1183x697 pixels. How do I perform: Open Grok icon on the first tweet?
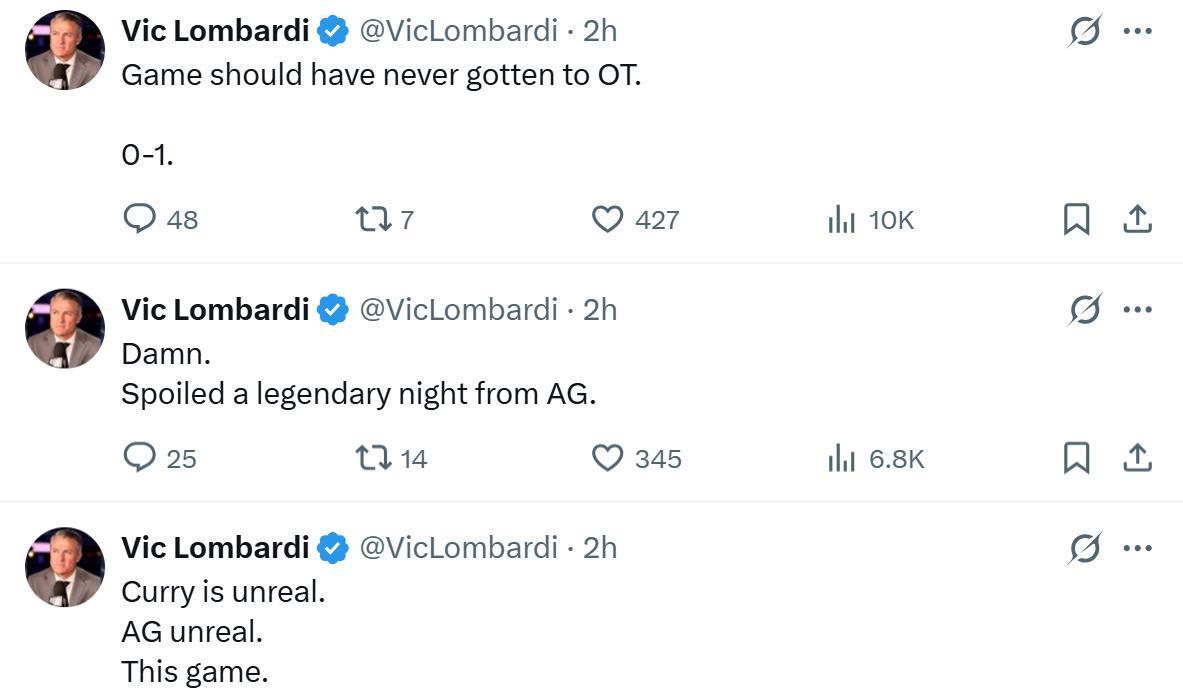1084,31
